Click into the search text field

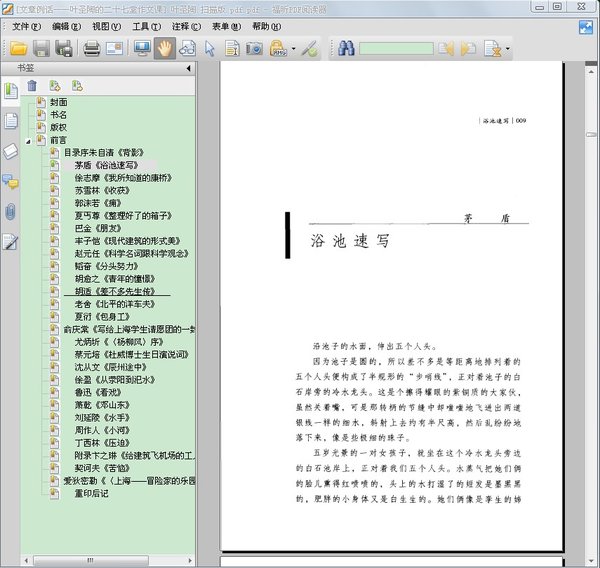pos(396,49)
